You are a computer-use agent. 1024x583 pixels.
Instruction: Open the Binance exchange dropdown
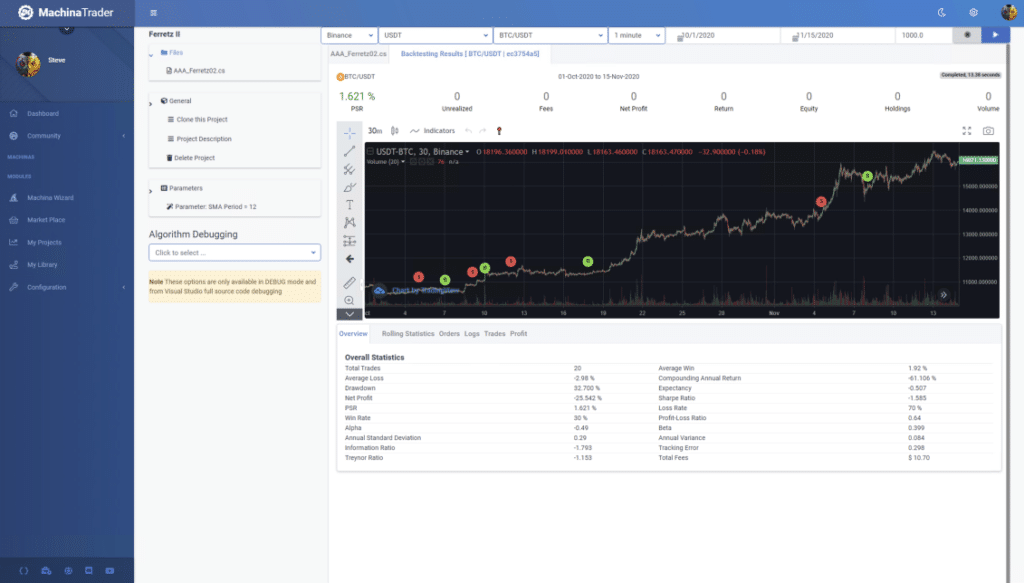pos(349,35)
